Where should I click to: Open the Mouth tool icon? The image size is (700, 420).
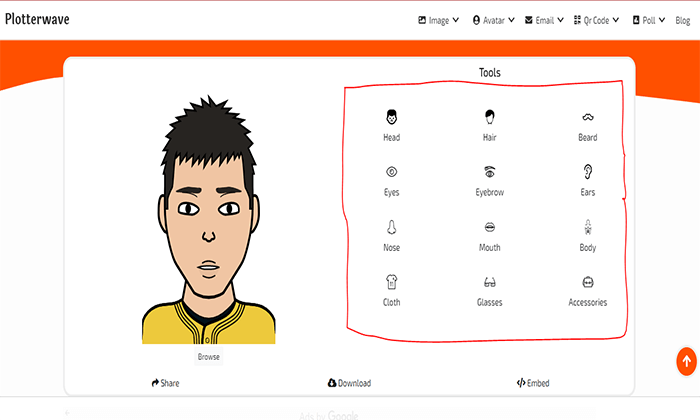490,227
